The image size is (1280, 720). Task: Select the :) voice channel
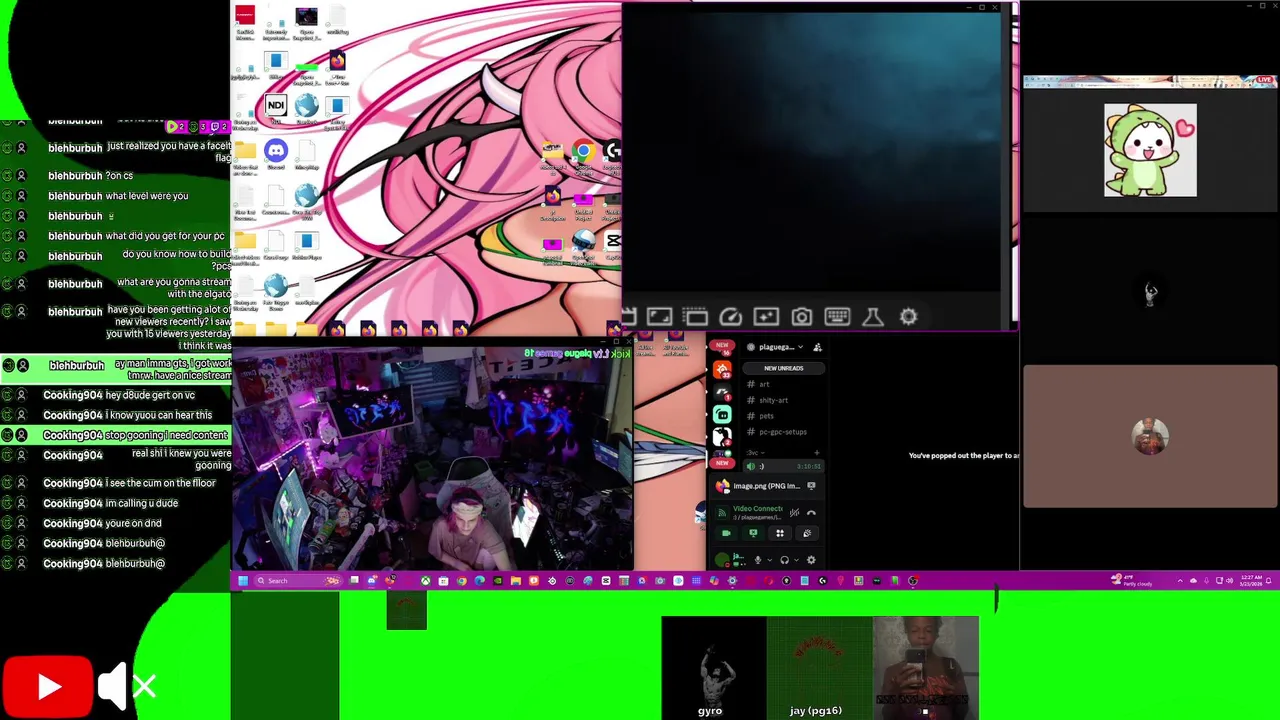coord(783,466)
